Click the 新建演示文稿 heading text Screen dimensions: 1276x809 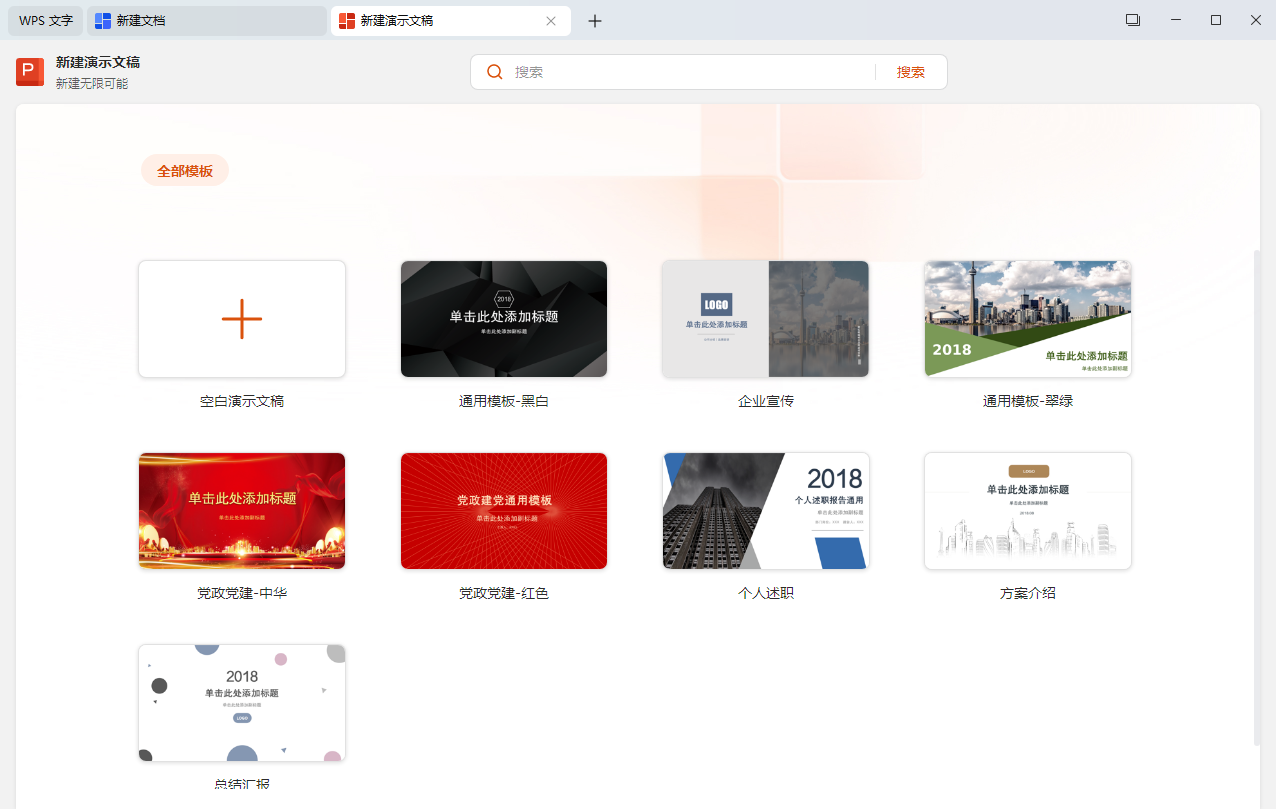point(98,62)
